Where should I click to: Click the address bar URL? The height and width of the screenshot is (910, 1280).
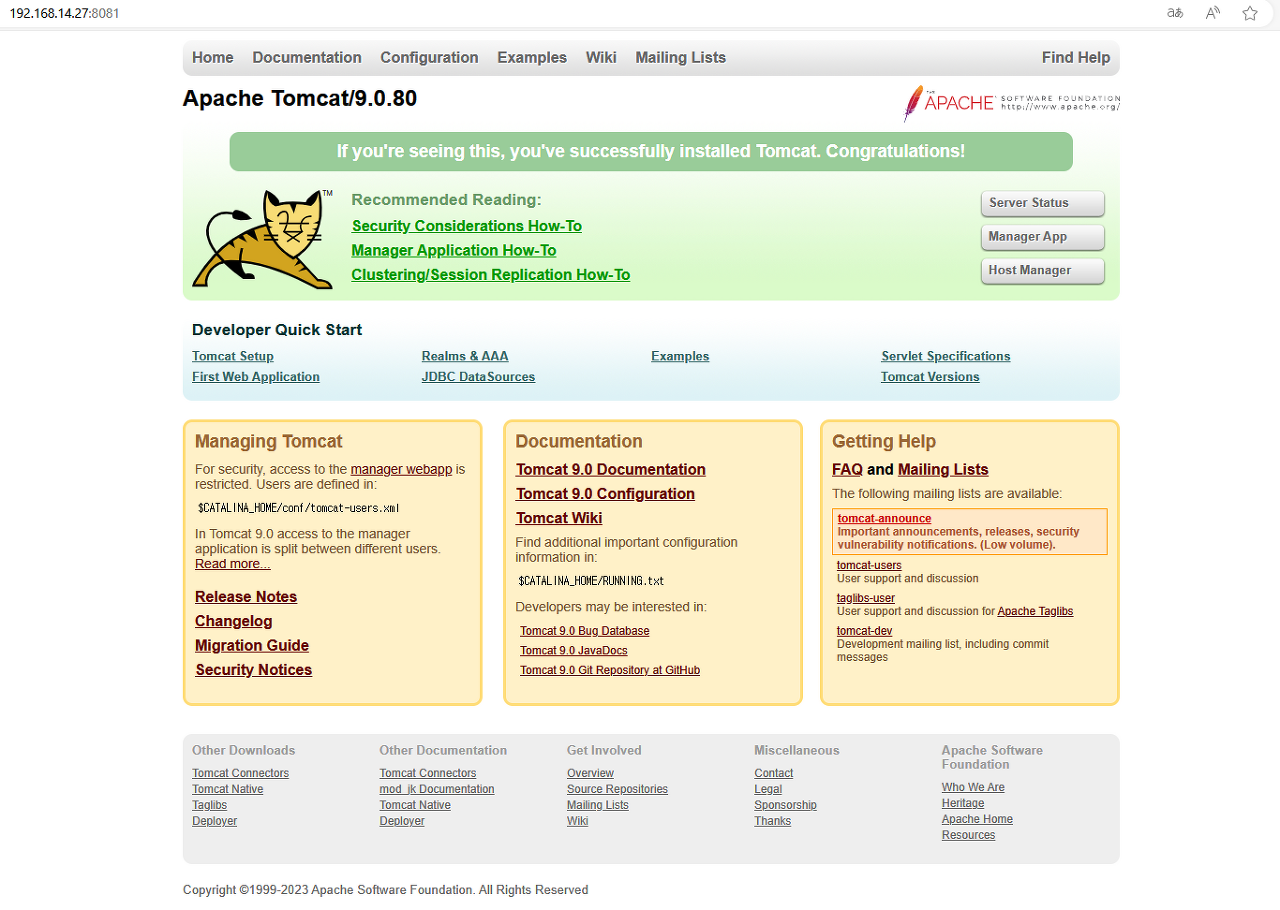pyautogui.click(x=65, y=13)
